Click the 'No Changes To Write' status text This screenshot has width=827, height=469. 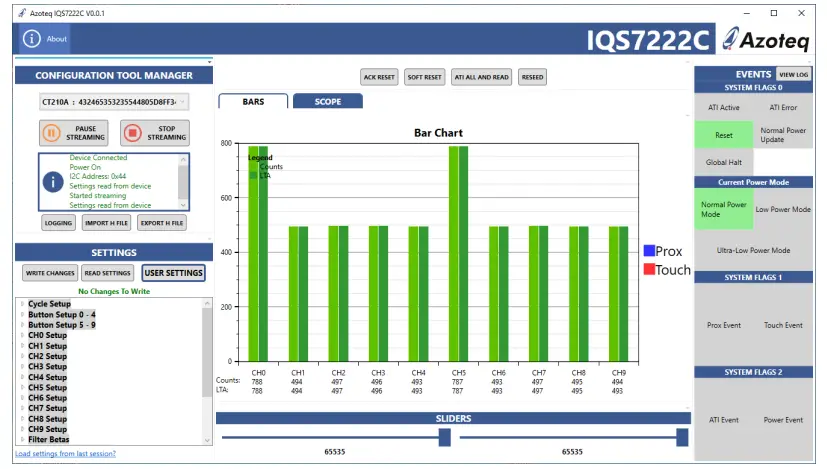pyautogui.click(x=114, y=291)
